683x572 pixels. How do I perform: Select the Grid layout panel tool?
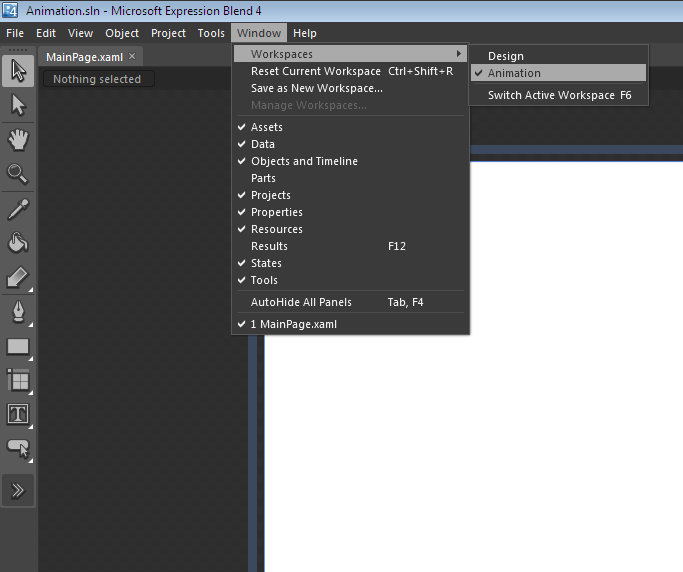(x=18, y=380)
